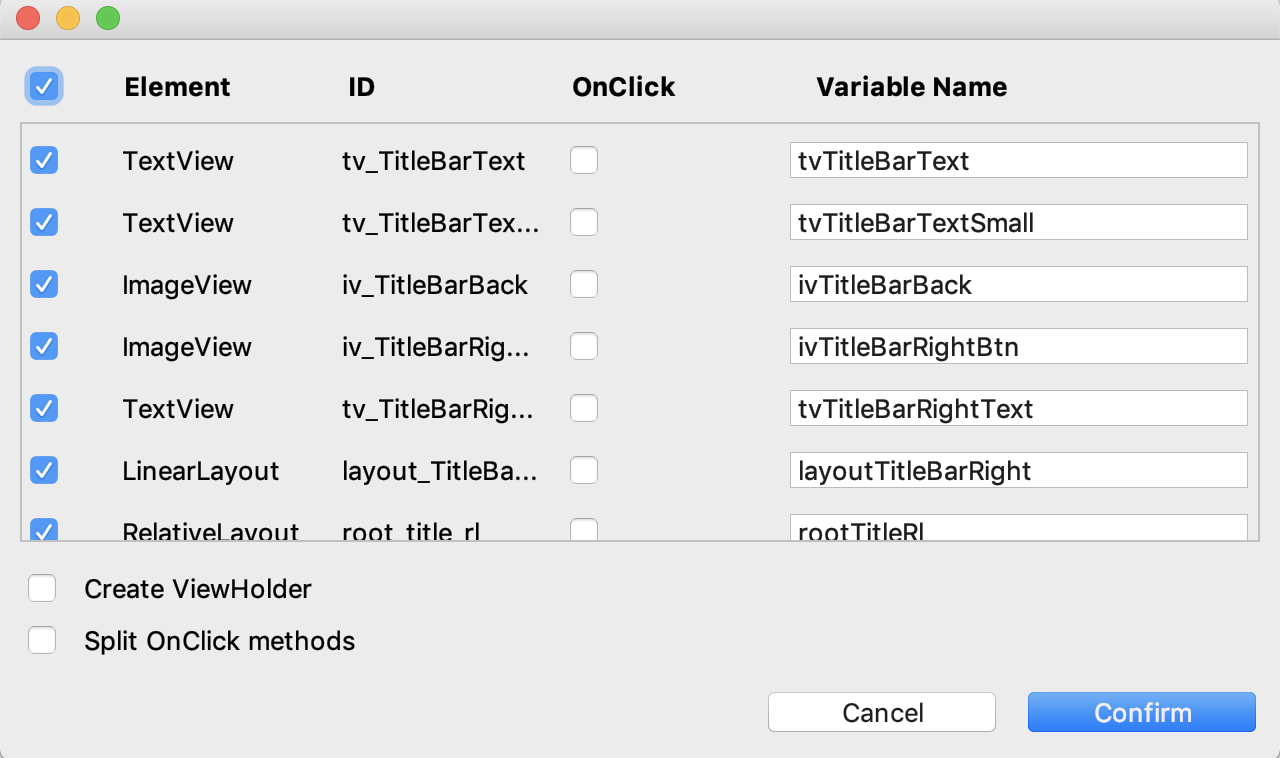Click the ivTitleBarRightBtn variable name field
Image resolution: width=1280 pixels, height=758 pixels.
tap(1018, 346)
